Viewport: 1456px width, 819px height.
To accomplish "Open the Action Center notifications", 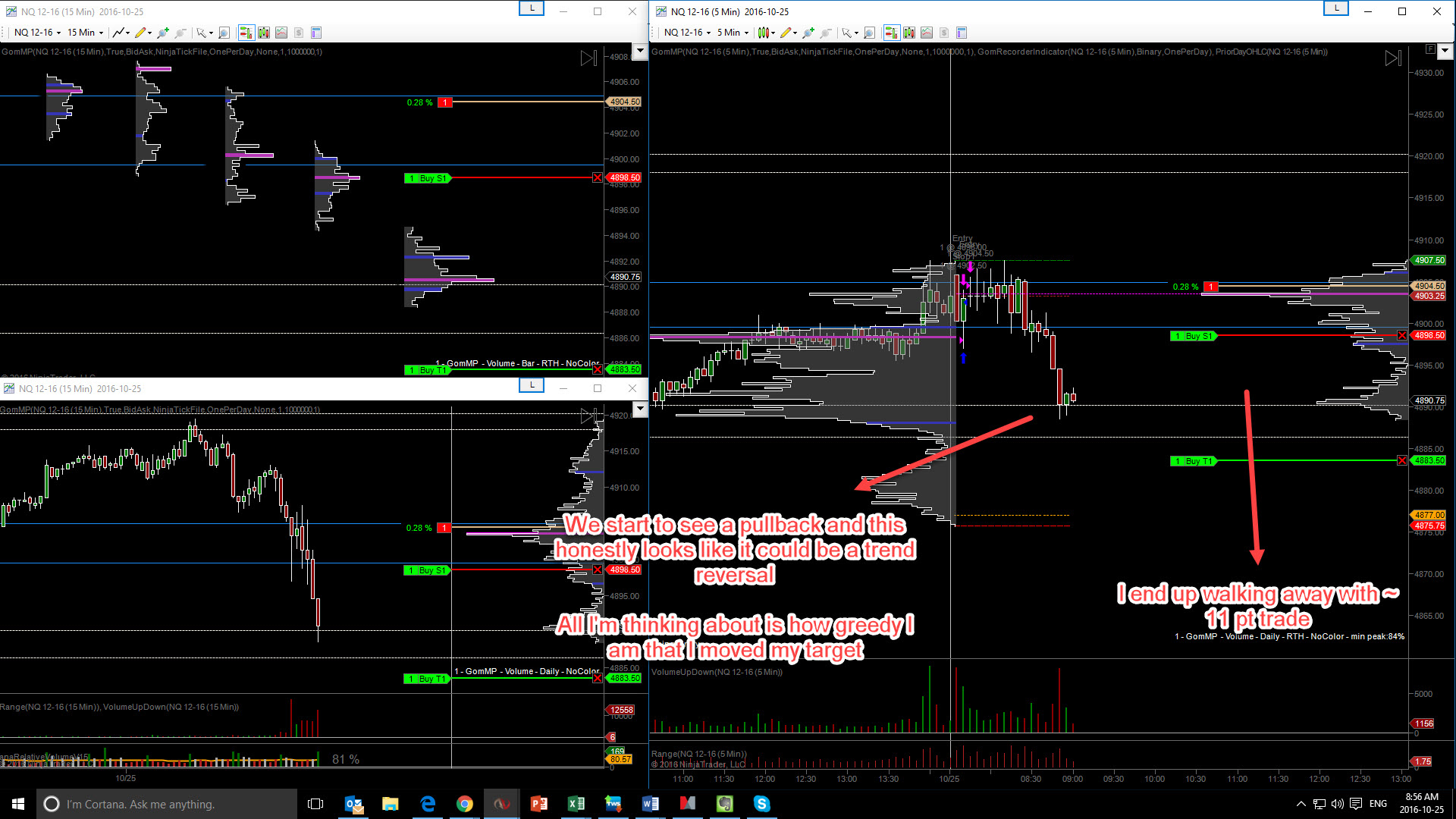I will pyautogui.click(x=1356, y=804).
